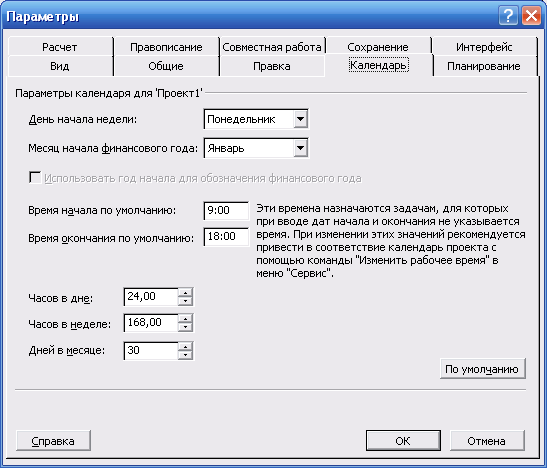The width and height of the screenshot is (547, 468).
Task: Confirm settings with the OK button
Action: point(403,441)
